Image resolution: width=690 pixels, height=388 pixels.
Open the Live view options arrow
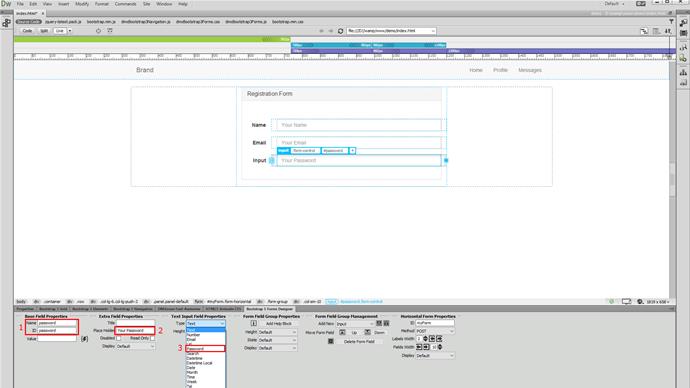click(x=70, y=31)
